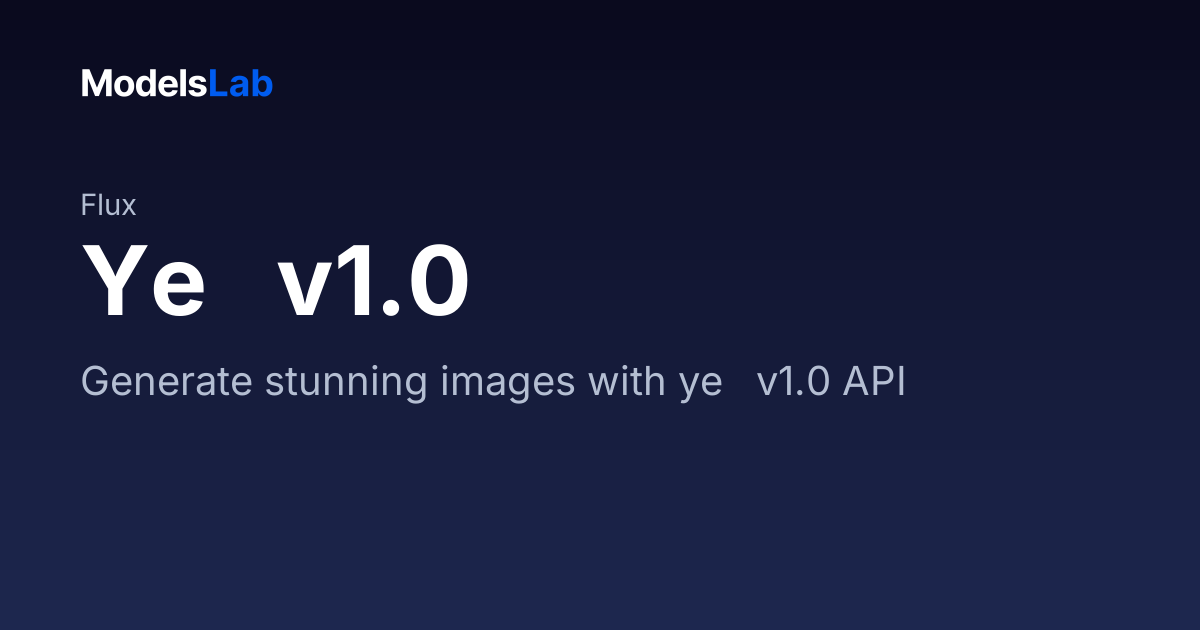Click the small "v1.0" in the subtitle
The width and height of the screenshot is (1200, 630).
793,382
